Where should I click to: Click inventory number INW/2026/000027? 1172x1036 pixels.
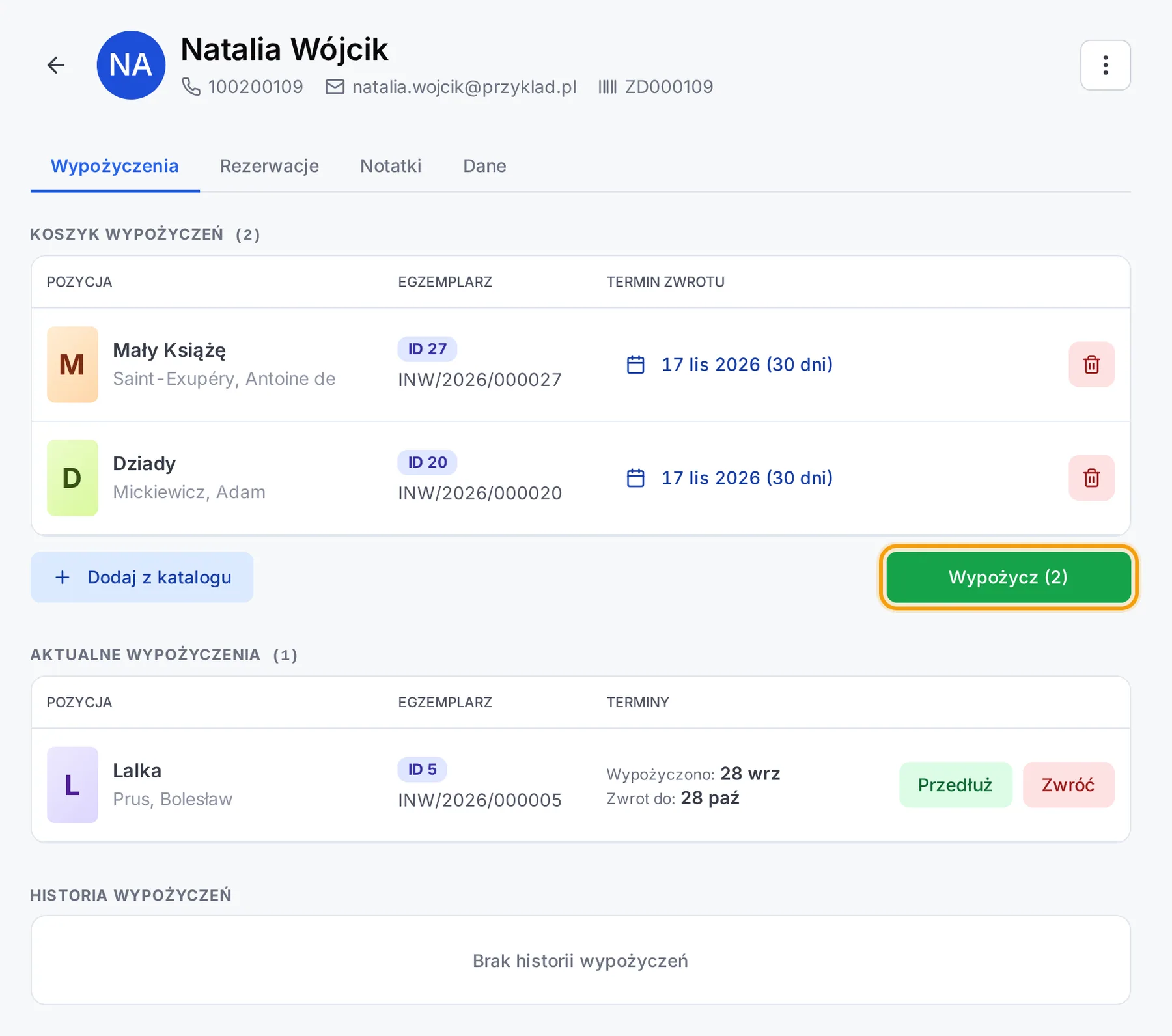[x=480, y=380]
